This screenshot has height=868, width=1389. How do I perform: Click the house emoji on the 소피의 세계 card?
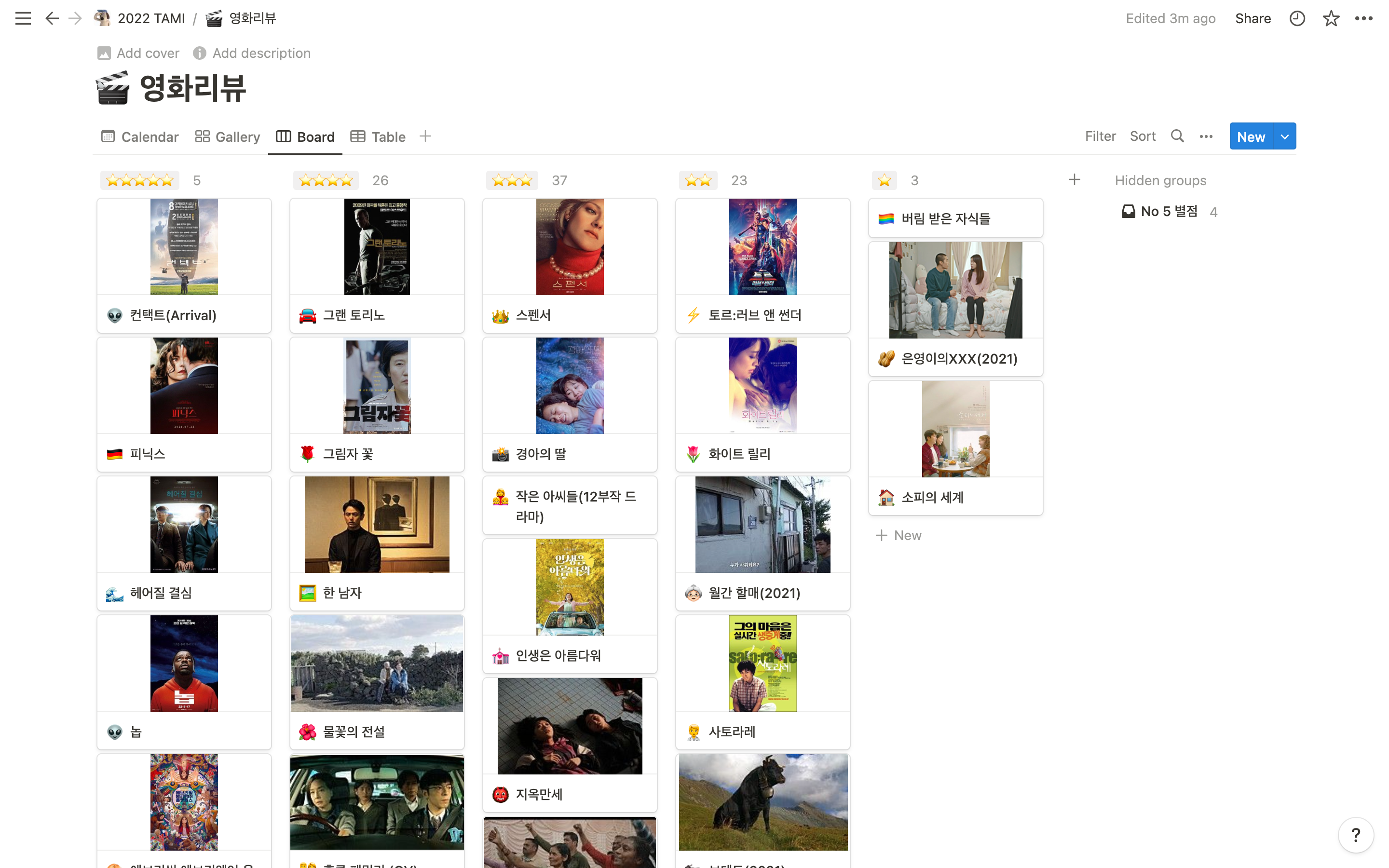[x=886, y=497]
